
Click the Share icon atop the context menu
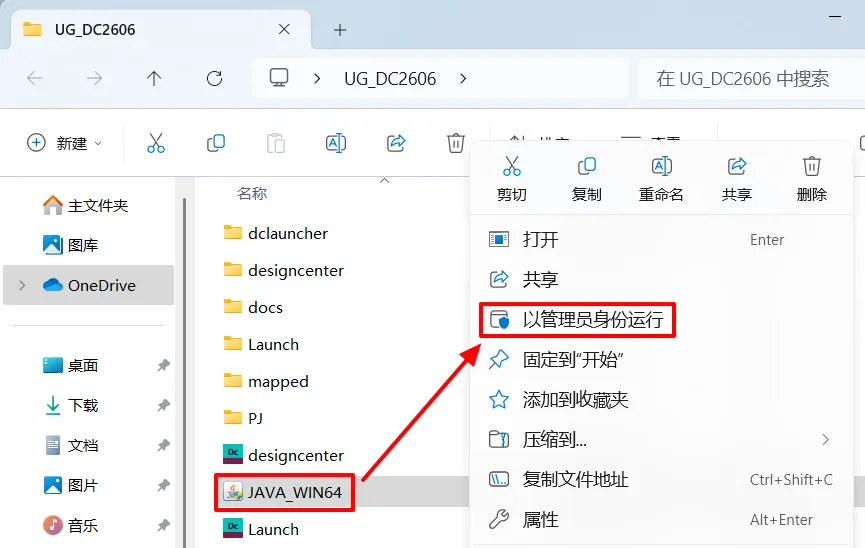[736, 166]
